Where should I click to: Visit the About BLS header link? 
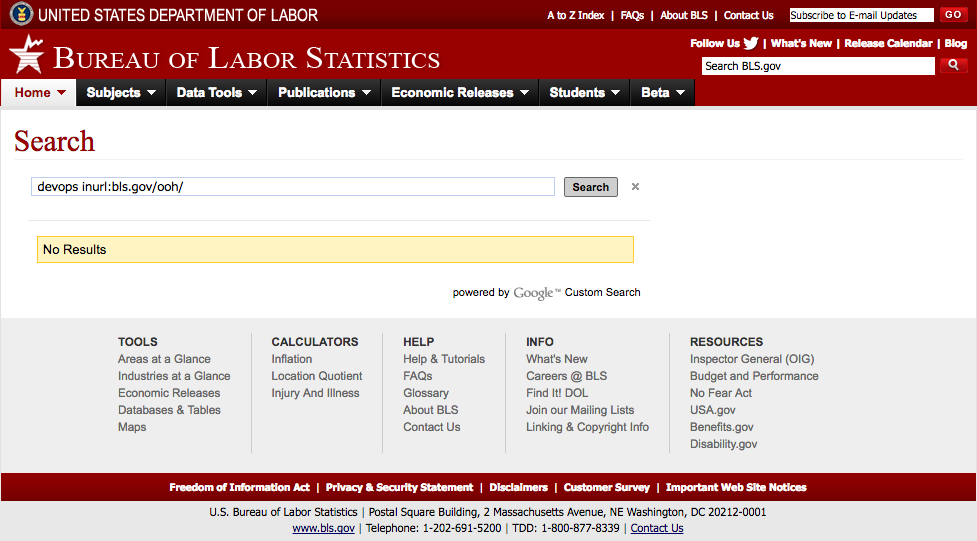point(684,15)
